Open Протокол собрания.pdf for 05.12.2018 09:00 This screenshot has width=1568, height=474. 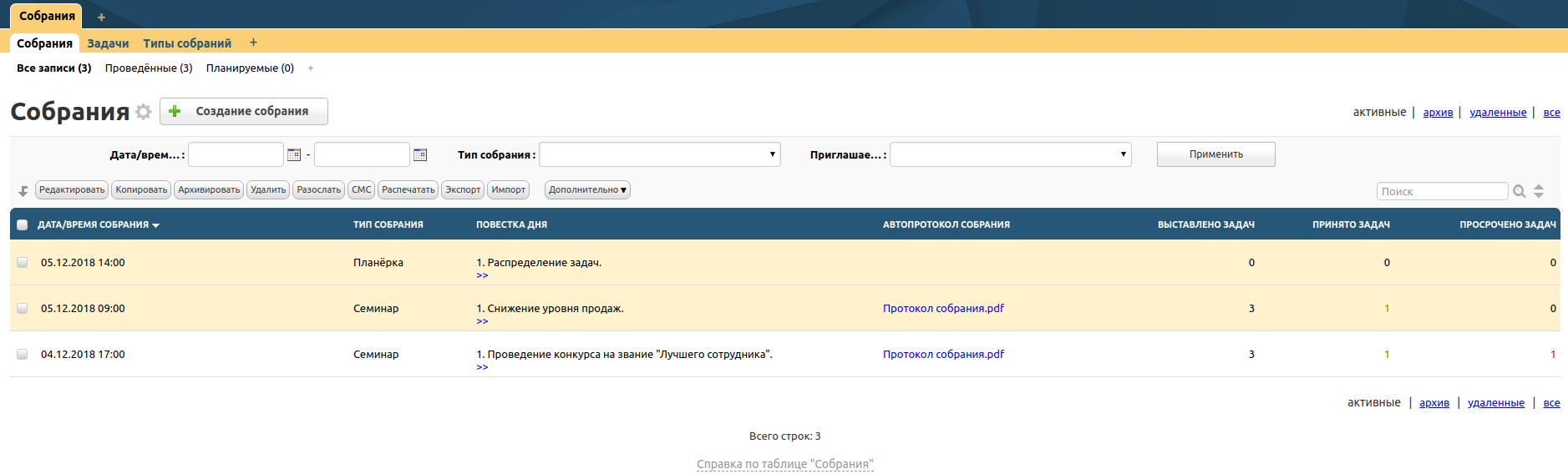(943, 308)
